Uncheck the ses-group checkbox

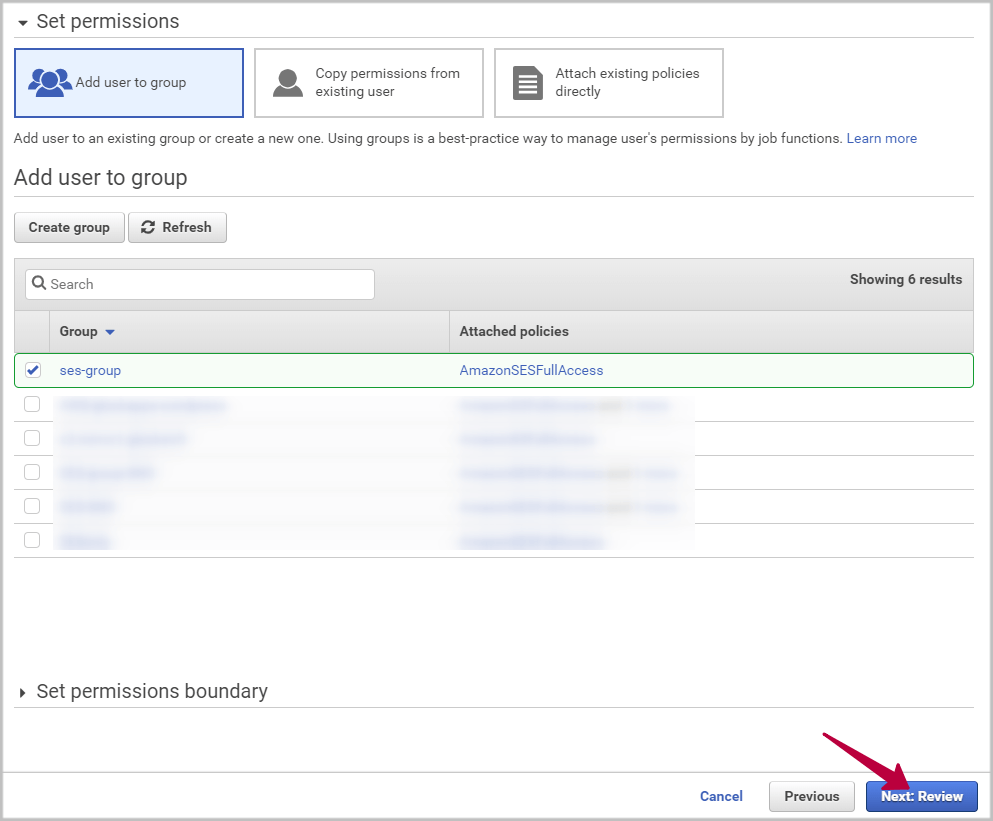coord(32,370)
